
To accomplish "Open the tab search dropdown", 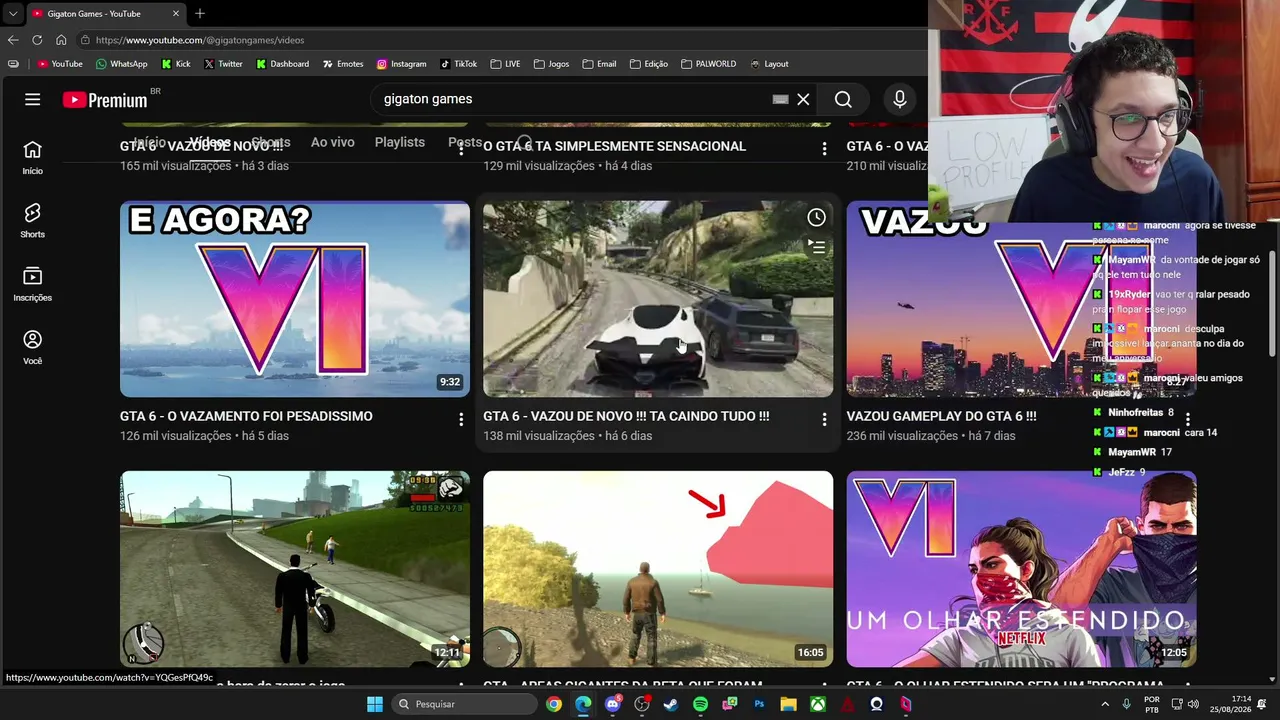I will pyautogui.click(x=13, y=14).
